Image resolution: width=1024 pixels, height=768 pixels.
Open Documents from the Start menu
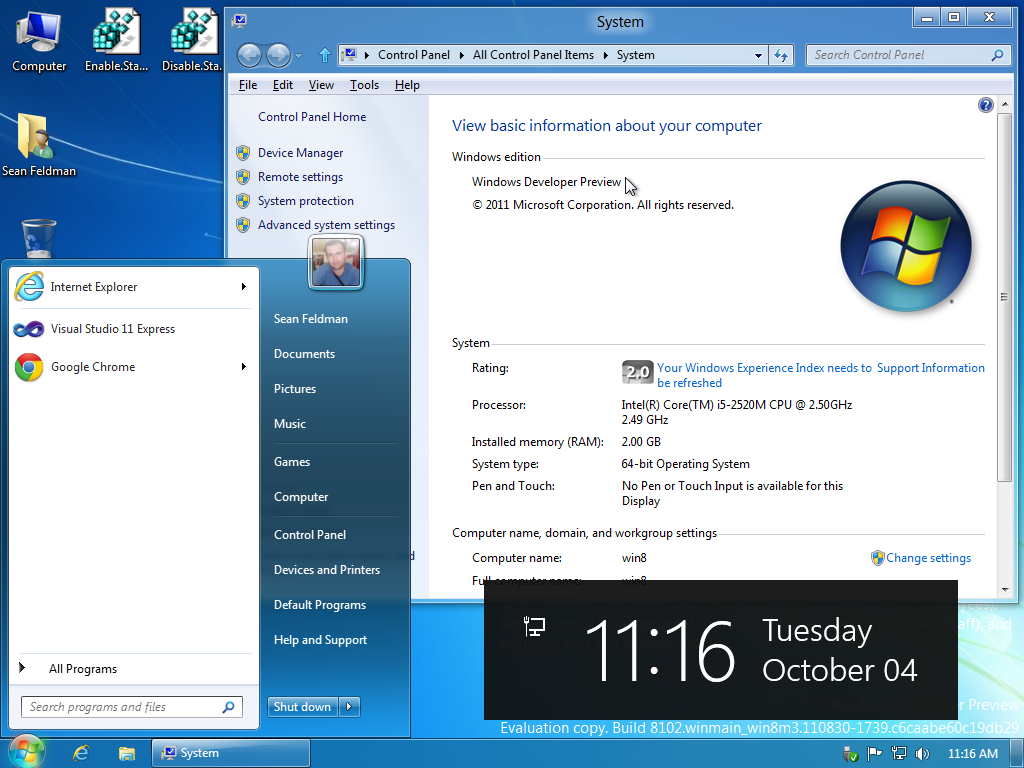tap(304, 354)
